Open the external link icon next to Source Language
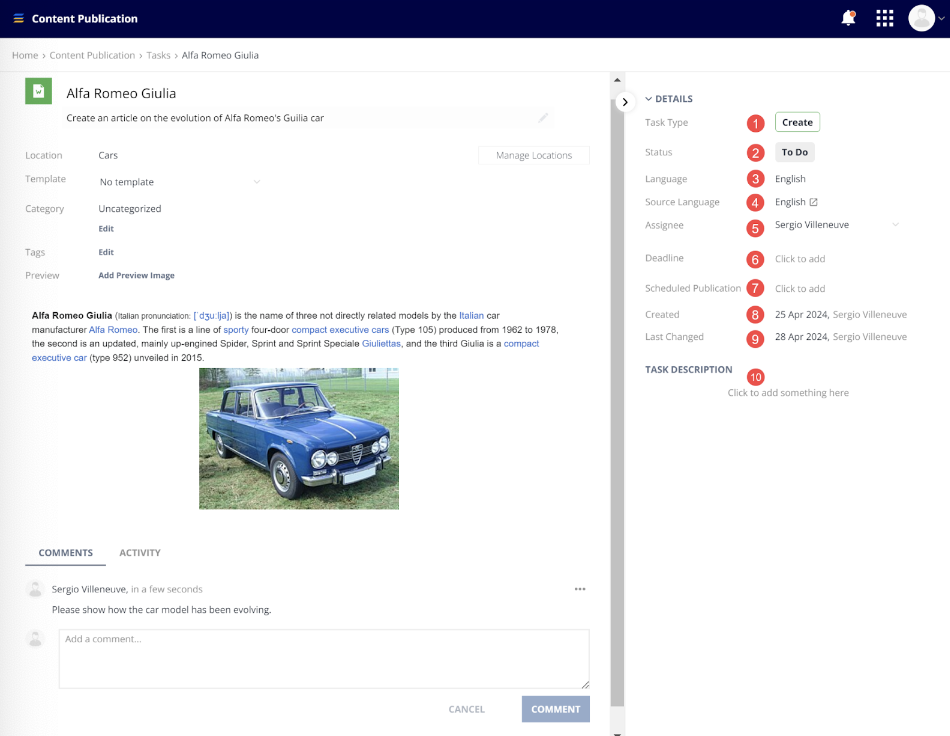Screen dimensions: 950x736 pyautogui.click(x=814, y=202)
